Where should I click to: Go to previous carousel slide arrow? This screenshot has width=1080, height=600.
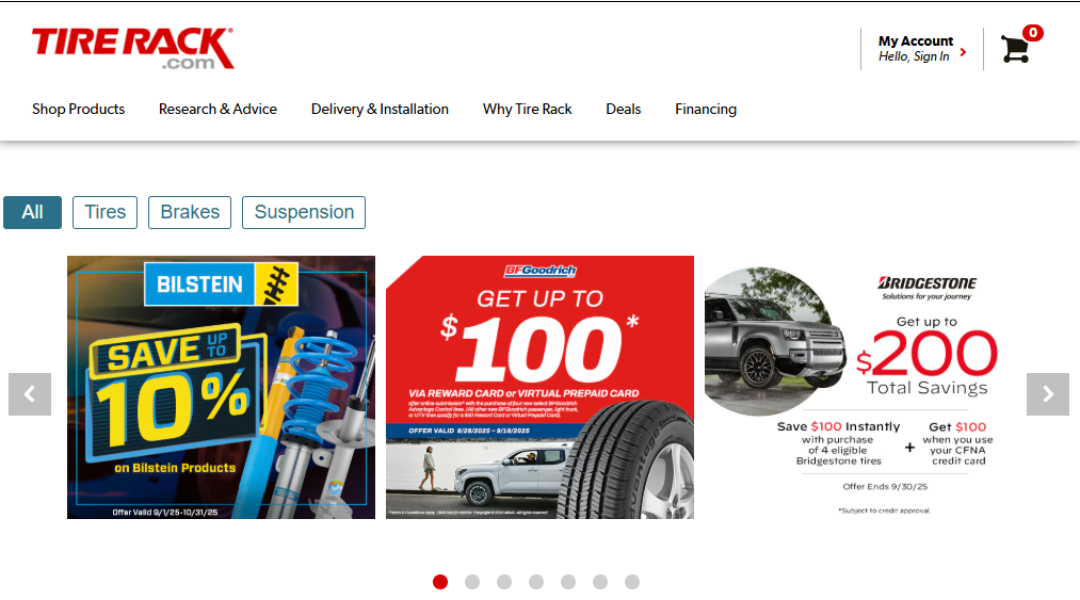tap(30, 394)
